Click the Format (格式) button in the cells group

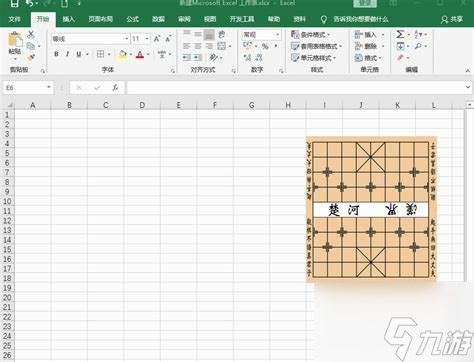click(x=368, y=58)
